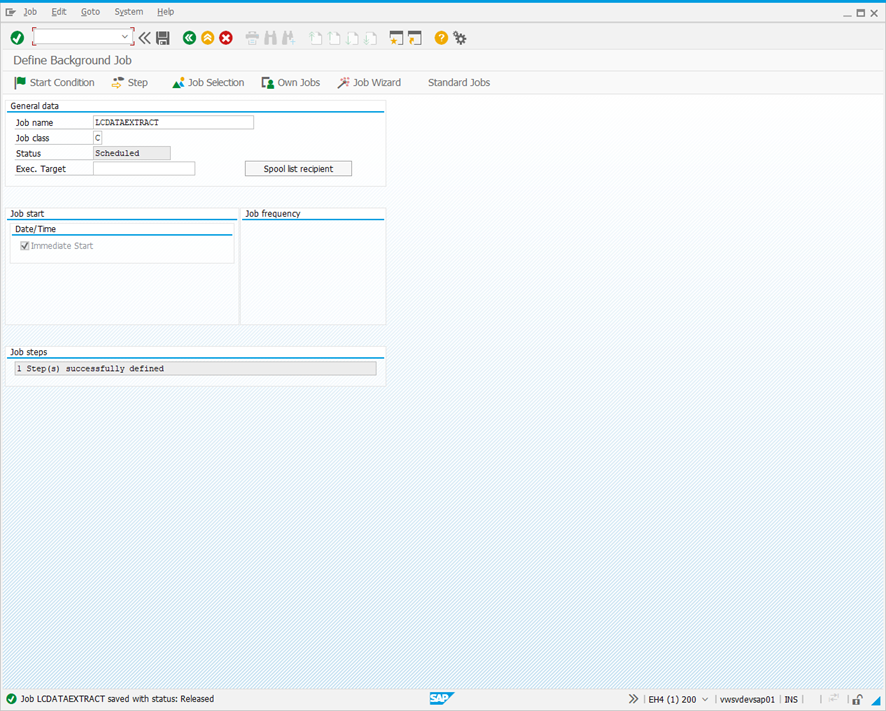Click the Create New Session icon
Screen dimensions: 886x711
point(395,37)
